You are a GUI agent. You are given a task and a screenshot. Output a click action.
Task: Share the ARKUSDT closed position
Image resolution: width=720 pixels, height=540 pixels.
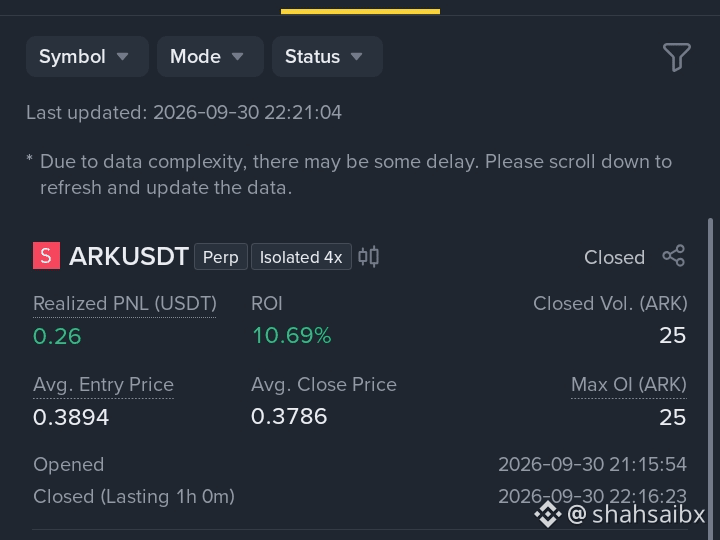[674, 256]
